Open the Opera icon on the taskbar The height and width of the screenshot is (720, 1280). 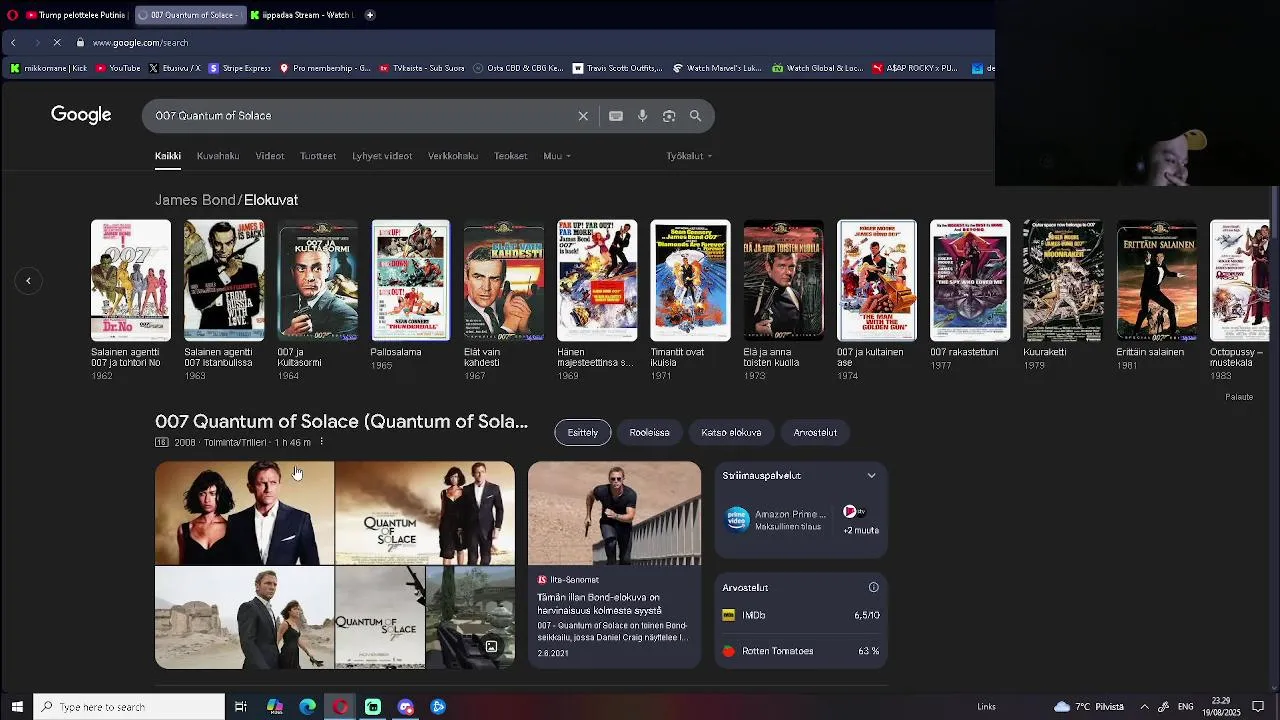tap(340, 707)
